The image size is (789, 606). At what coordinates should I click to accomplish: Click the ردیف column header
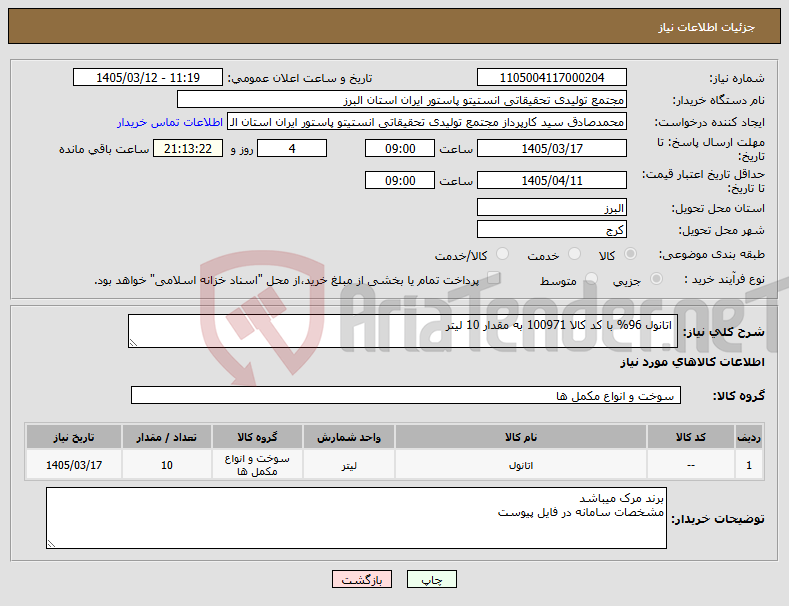coord(749,437)
